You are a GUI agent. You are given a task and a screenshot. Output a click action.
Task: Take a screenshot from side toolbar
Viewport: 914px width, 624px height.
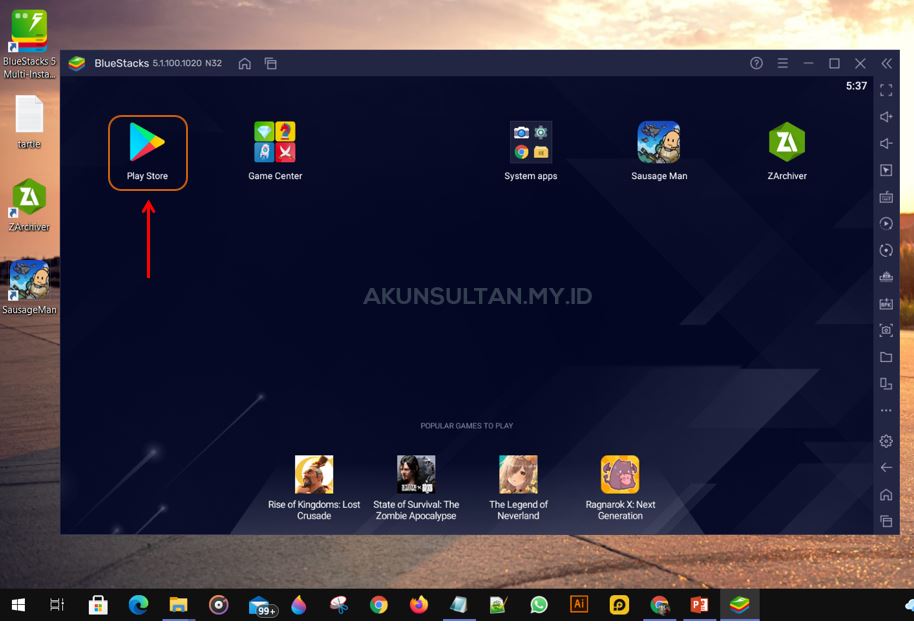pos(886,330)
